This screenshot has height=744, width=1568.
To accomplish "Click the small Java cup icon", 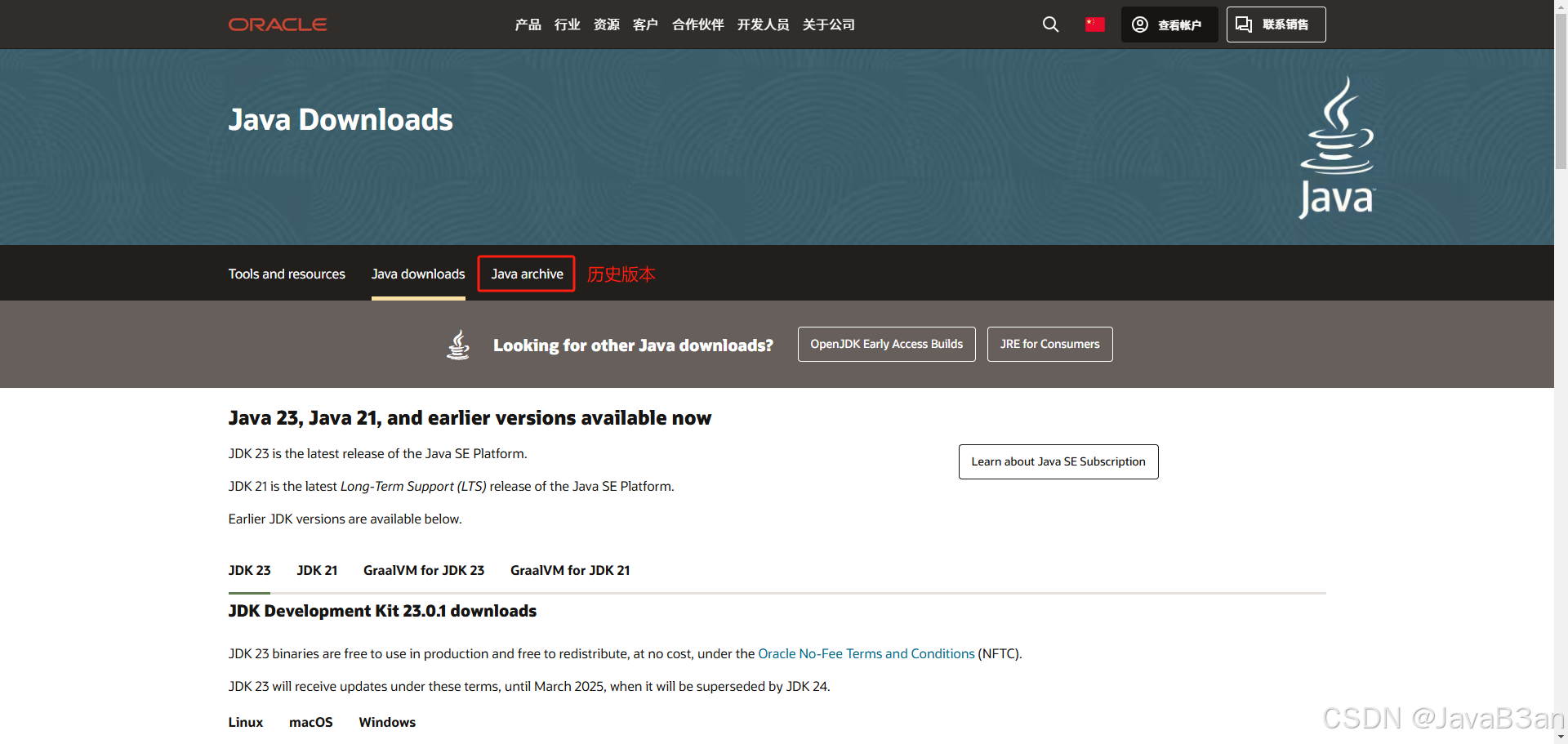I will [x=458, y=345].
